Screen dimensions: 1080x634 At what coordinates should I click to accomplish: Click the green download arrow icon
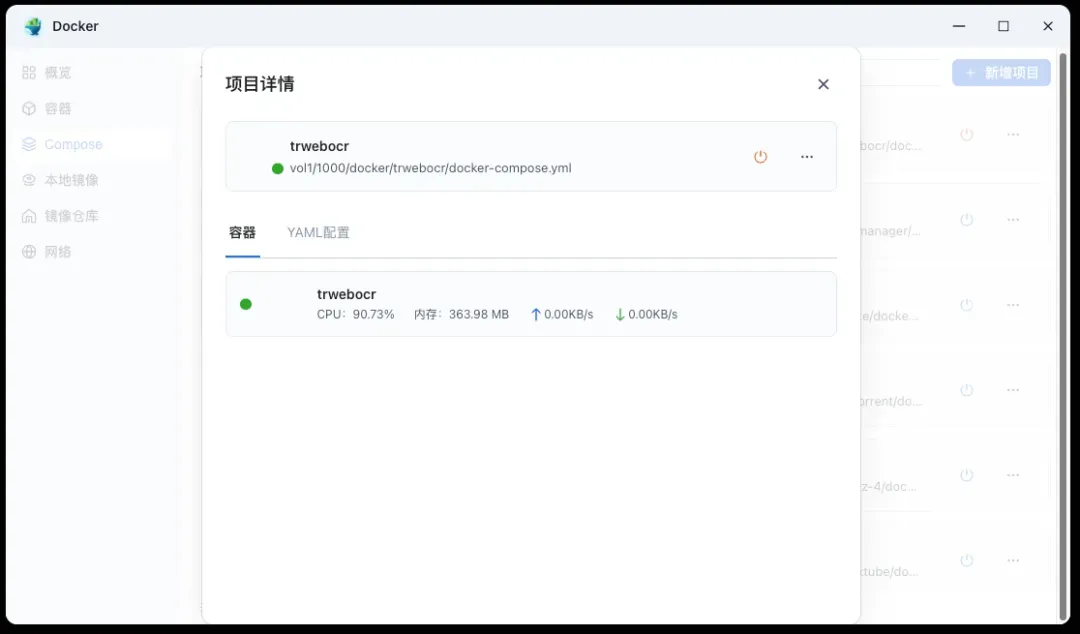[x=620, y=314]
